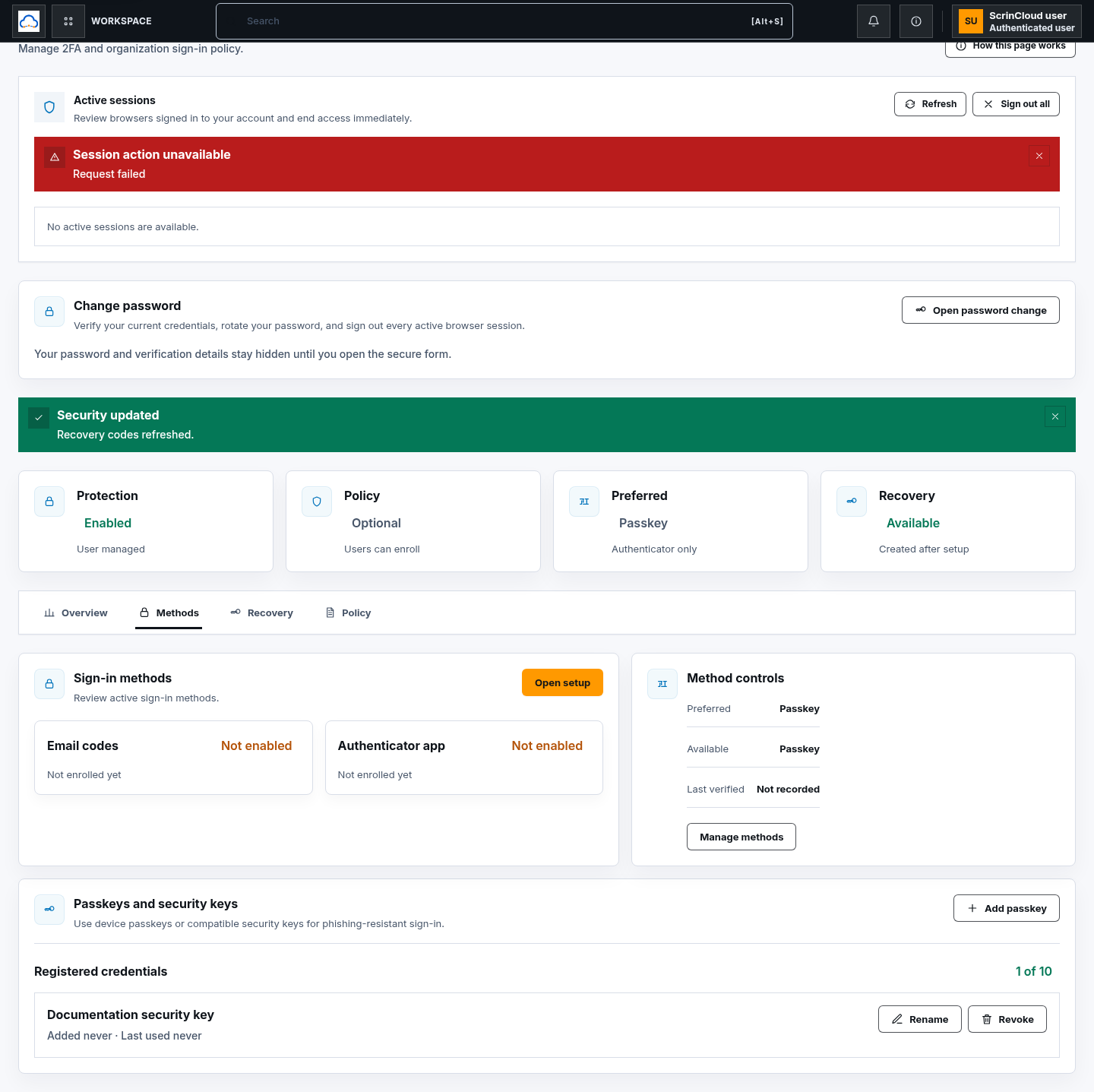Click the Preferred card icon
Screen dimensions: 1094x1092
(584, 502)
